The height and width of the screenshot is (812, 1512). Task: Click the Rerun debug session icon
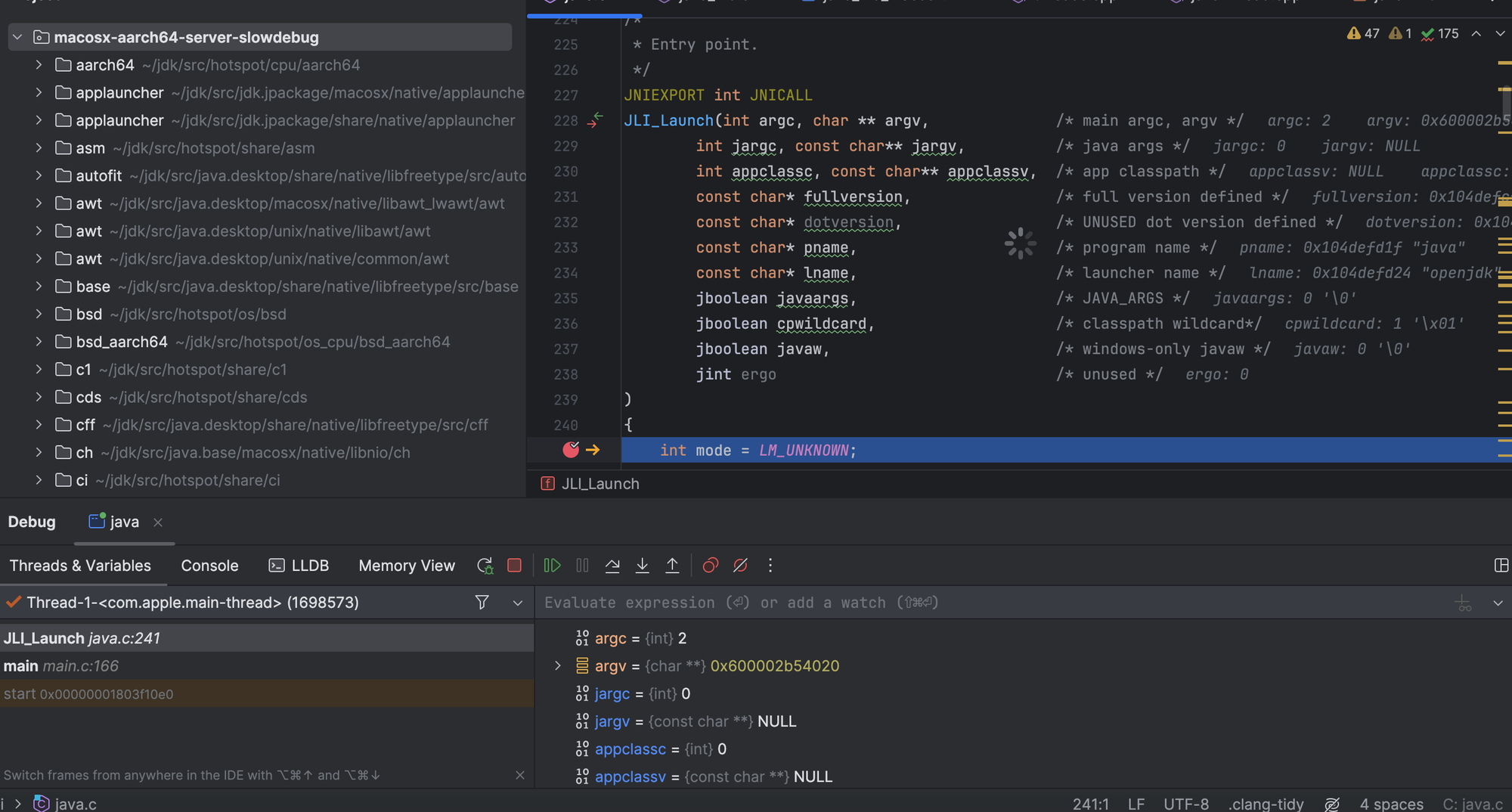click(x=485, y=566)
